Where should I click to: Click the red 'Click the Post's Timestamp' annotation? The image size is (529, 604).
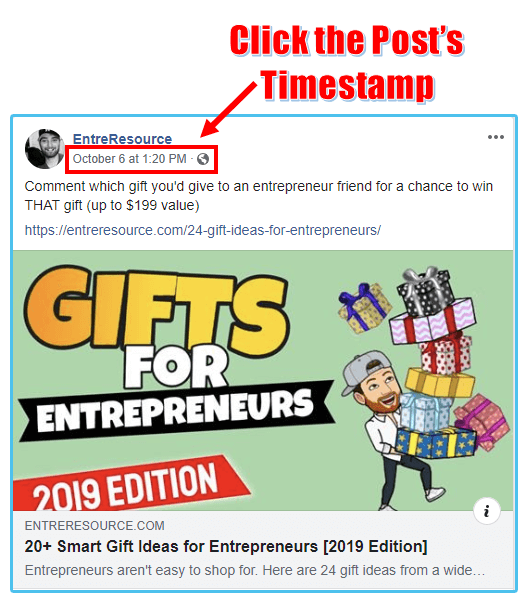coord(347,63)
